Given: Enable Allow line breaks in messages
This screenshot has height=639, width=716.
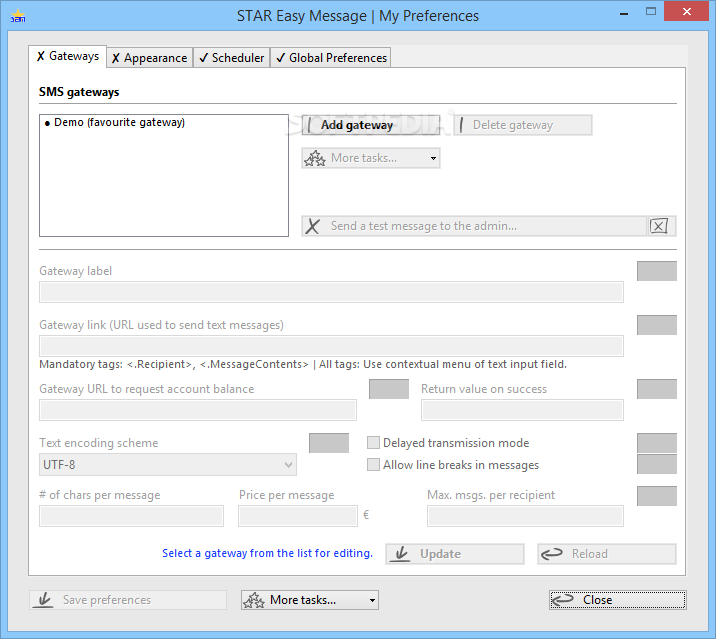Looking at the screenshot, I should [x=374, y=465].
